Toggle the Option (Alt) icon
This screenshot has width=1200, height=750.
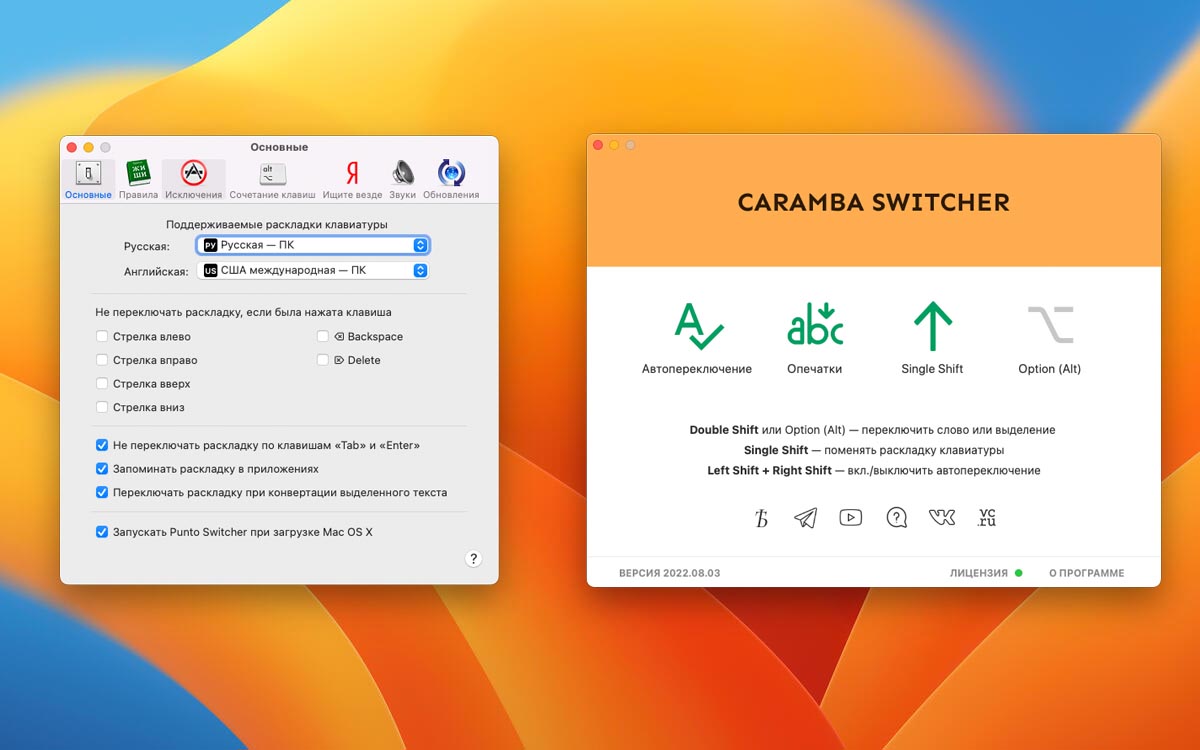point(1050,325)
